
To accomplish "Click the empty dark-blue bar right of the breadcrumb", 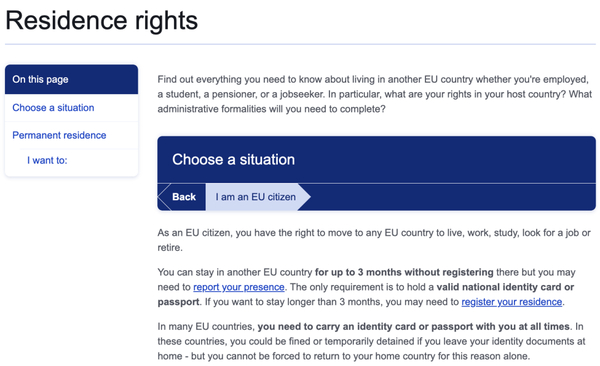I will coord(453,197).
